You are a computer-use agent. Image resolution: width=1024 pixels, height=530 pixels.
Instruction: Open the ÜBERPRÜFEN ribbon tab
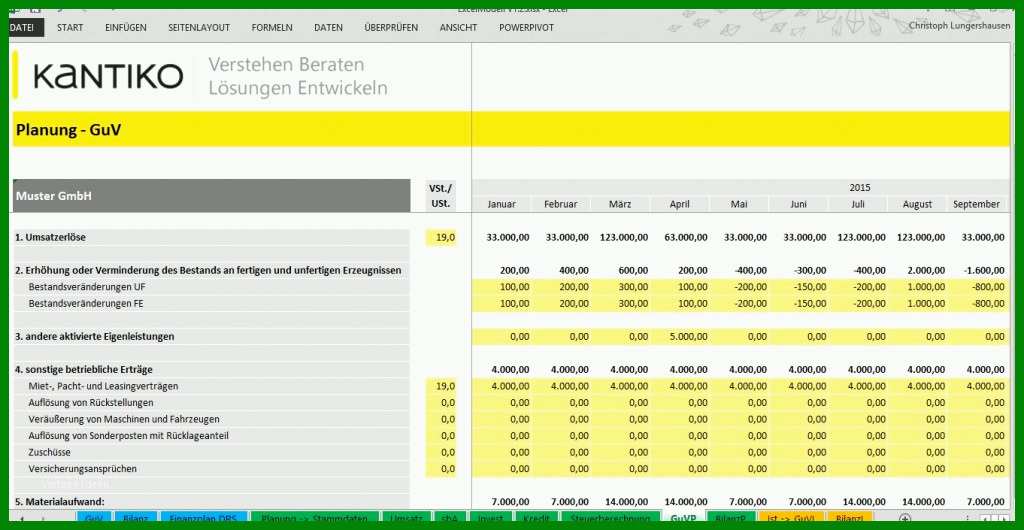pos(391,27)
